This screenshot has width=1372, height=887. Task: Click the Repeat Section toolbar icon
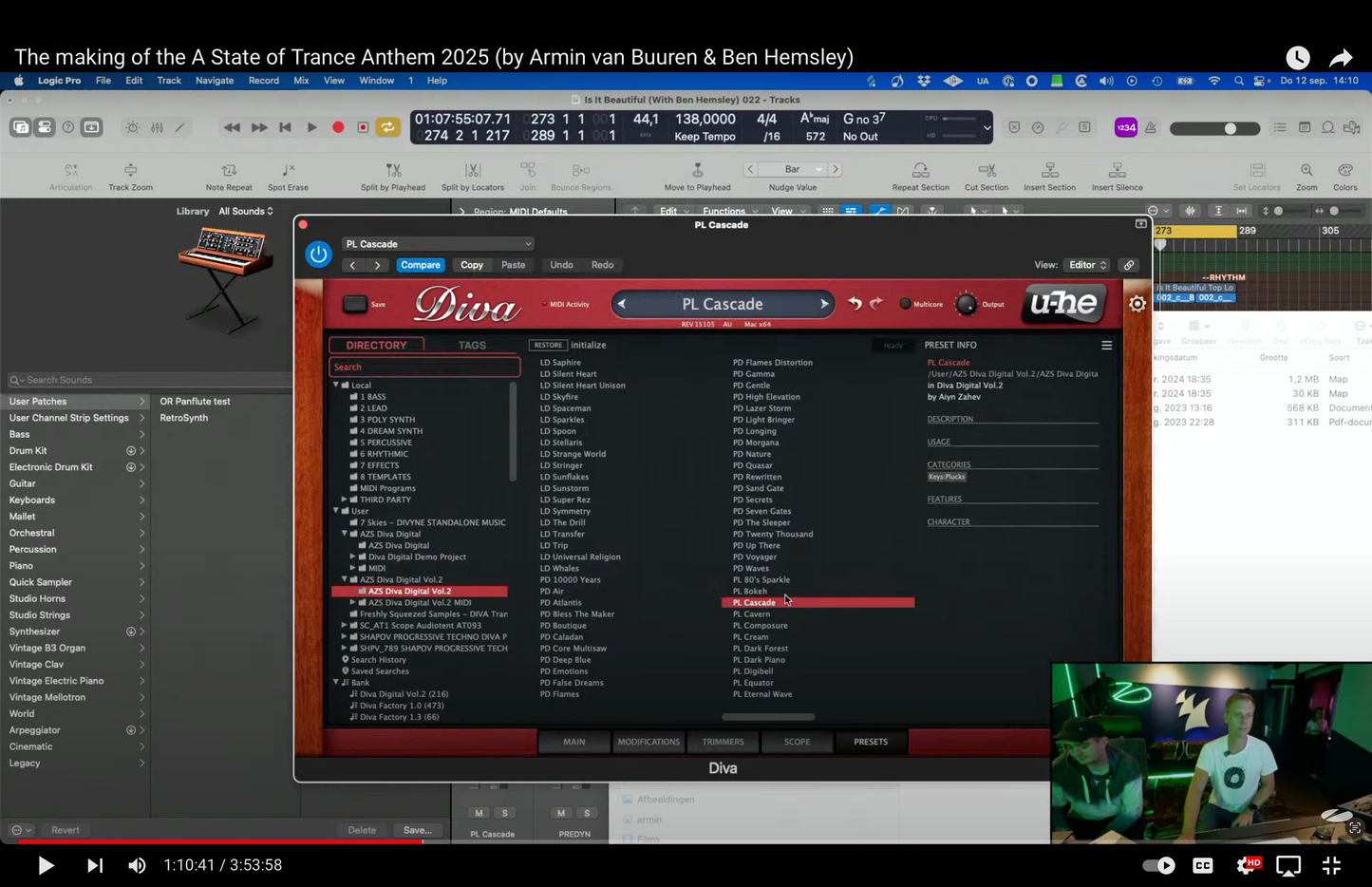[920, 170]
